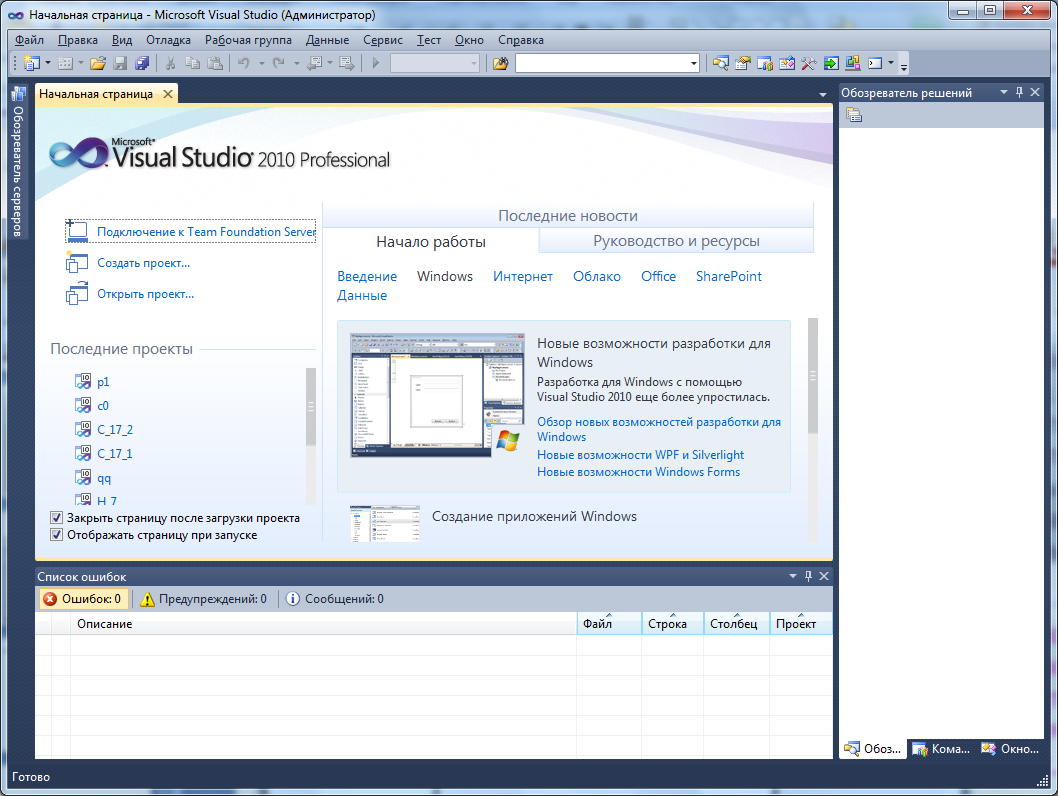The image size is (1058, 796).
Task: Toggle the Сообщений: 0 filter button
Action: pos(335,599)
